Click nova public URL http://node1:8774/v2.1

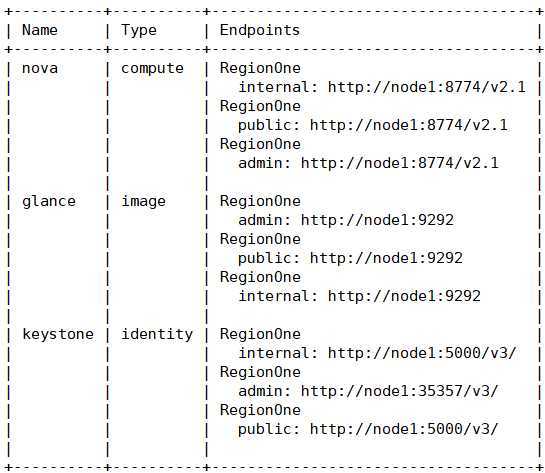408,125
